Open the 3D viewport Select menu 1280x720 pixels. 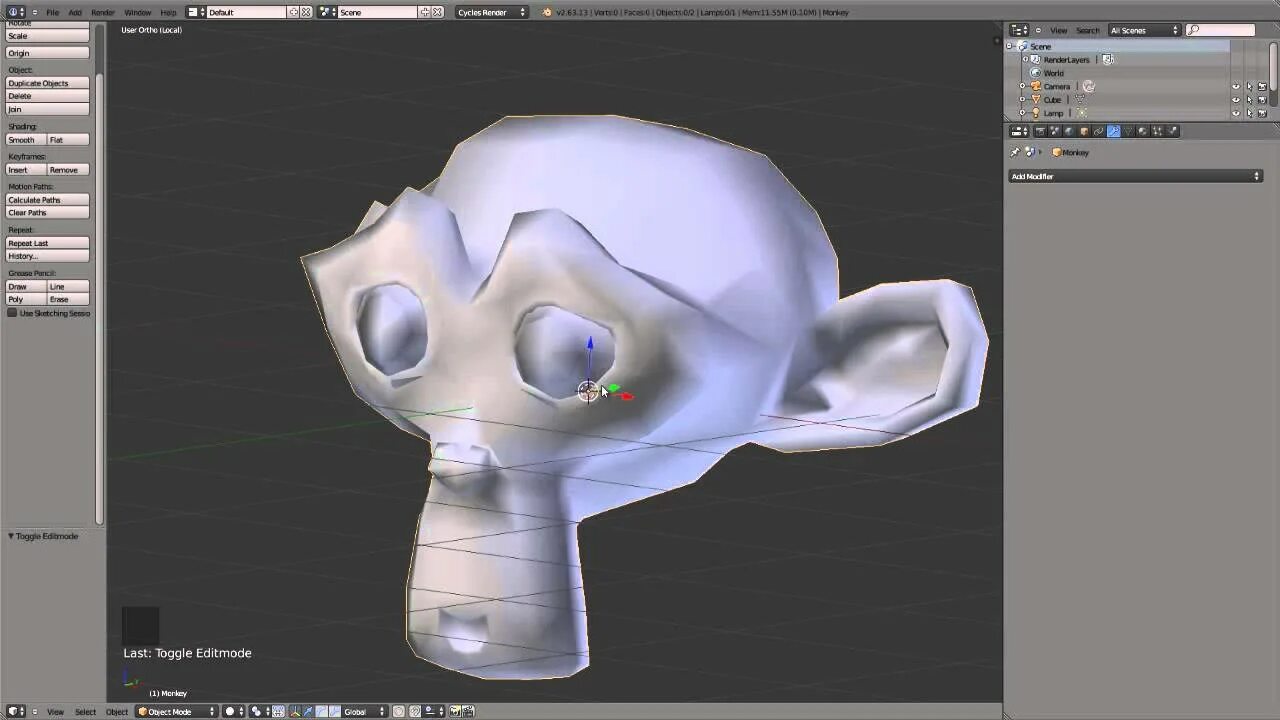pyautogui.click(x=86, y=711)
